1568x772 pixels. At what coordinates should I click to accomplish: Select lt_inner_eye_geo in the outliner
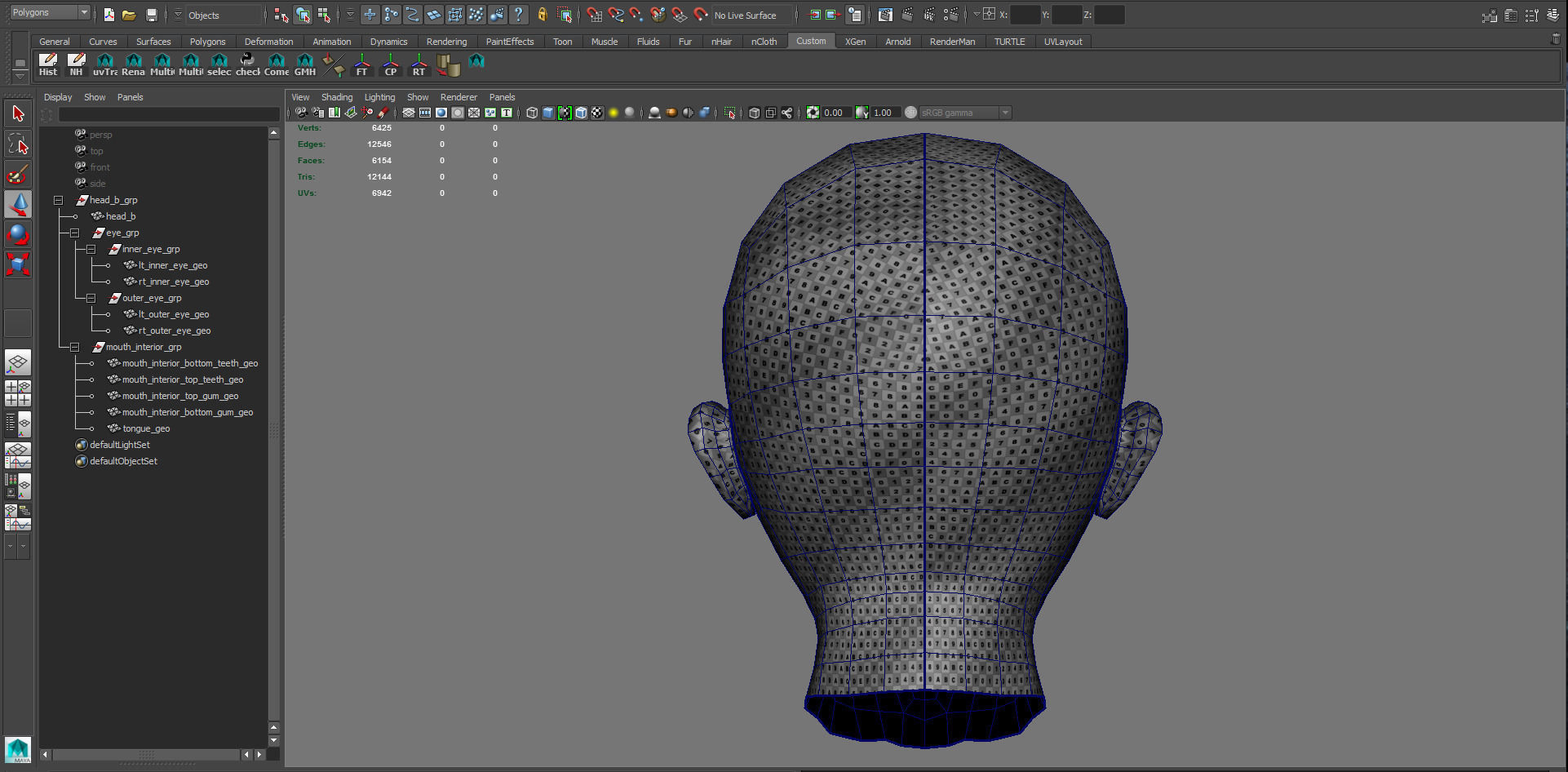click(173, 265)
